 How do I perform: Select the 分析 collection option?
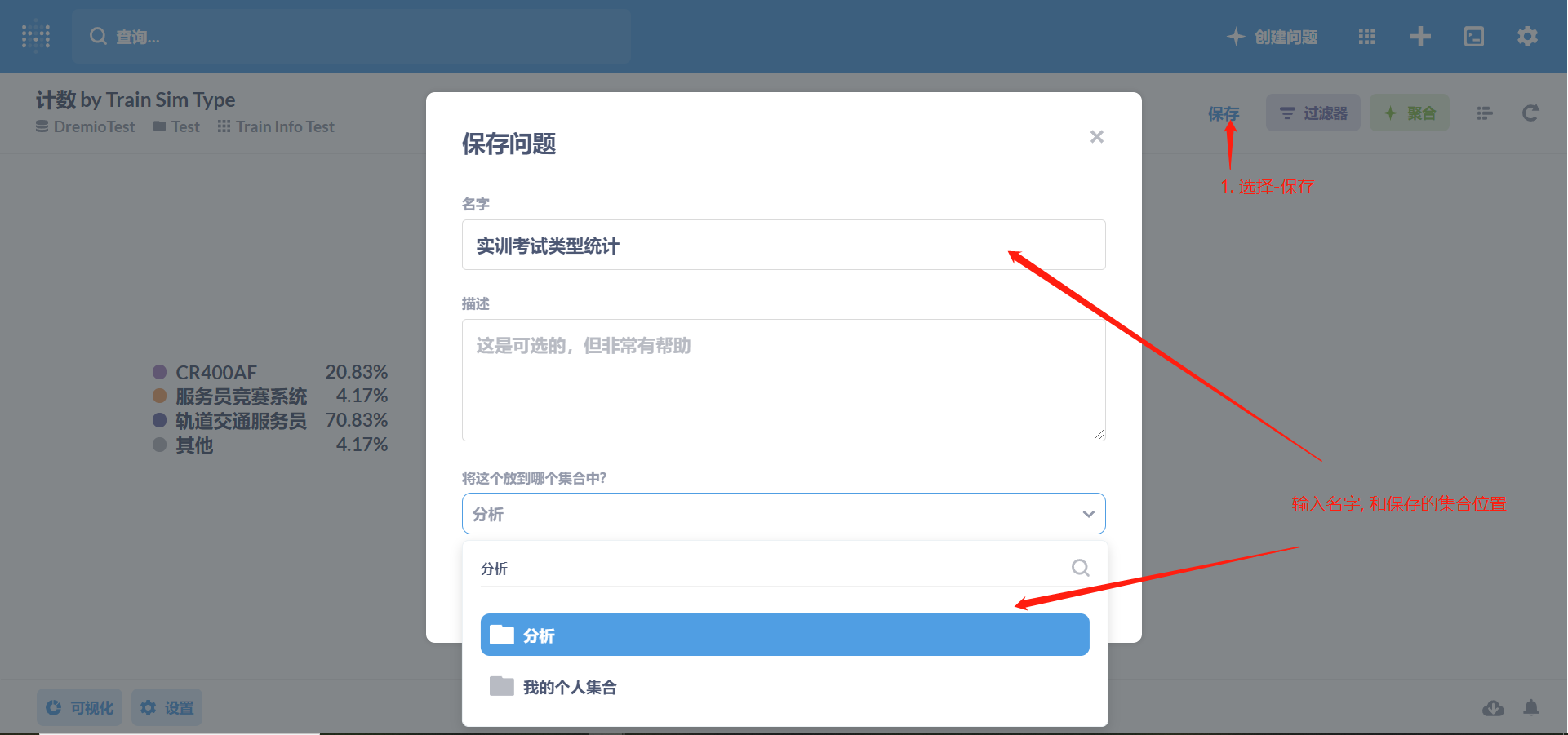coord(784,635)
